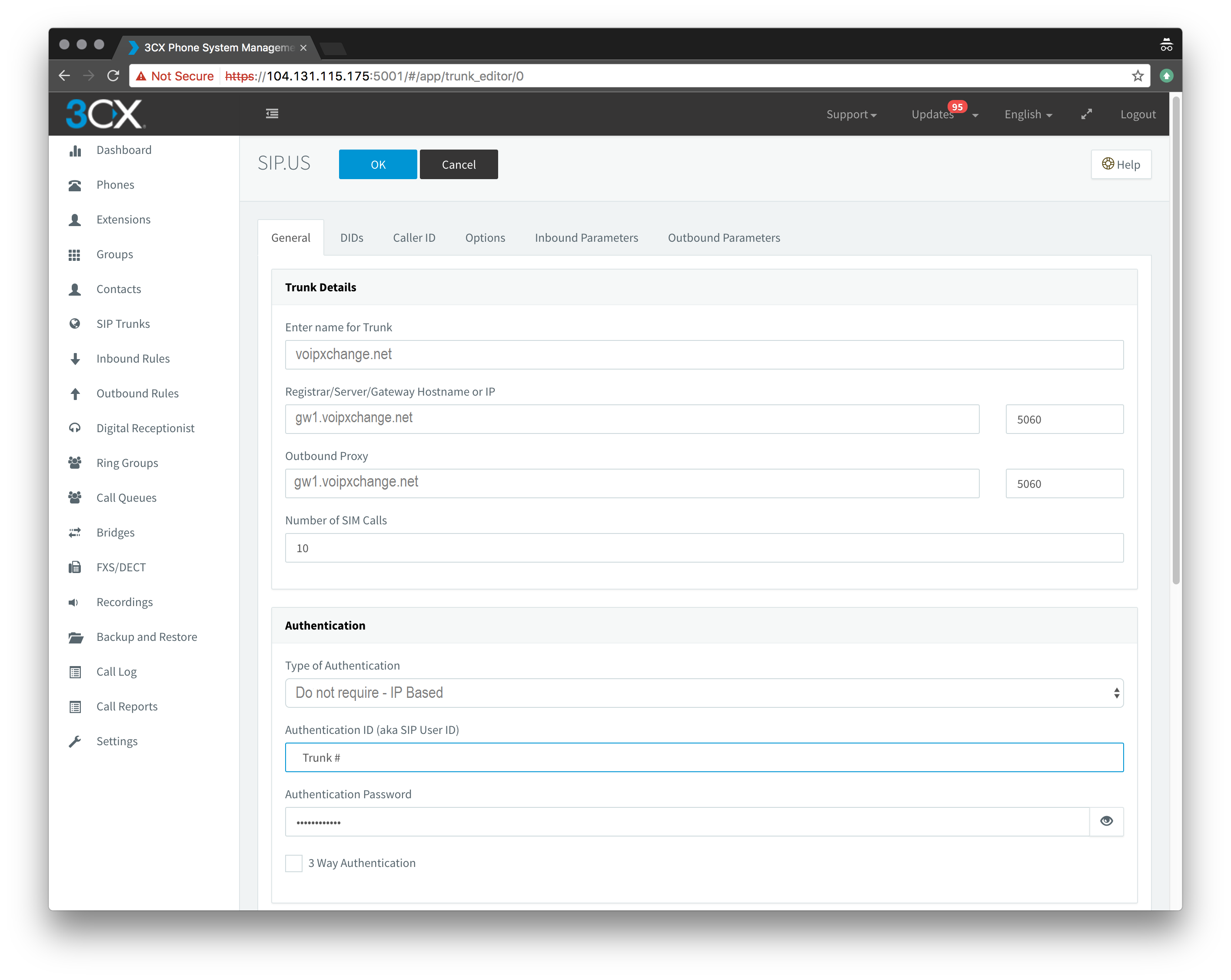This screenshot has height=980, width=1231.
Task: Click the Inbound Rules down-arrow icon
Action: [75, 359]
